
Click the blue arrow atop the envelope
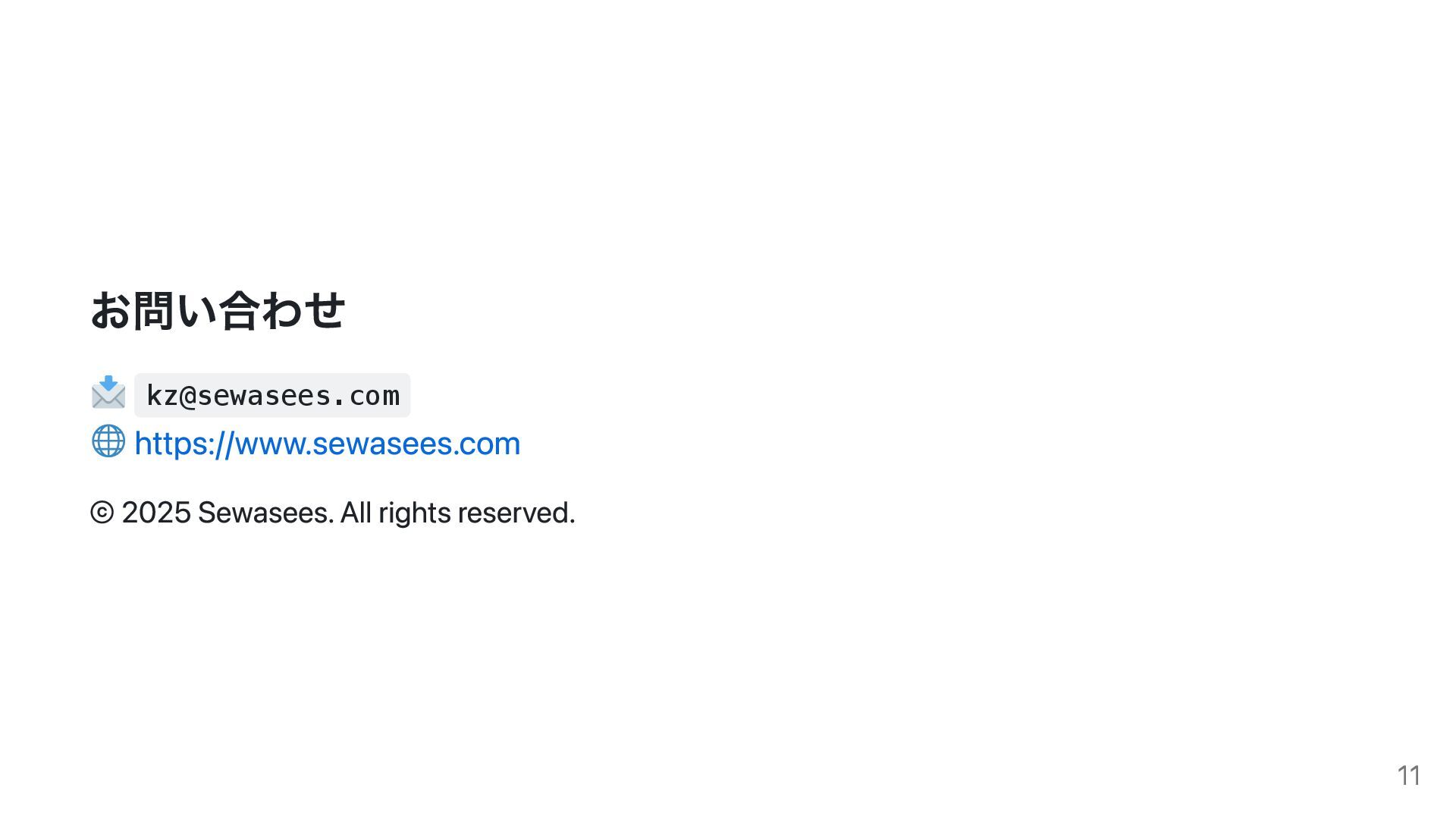point(109,382)
